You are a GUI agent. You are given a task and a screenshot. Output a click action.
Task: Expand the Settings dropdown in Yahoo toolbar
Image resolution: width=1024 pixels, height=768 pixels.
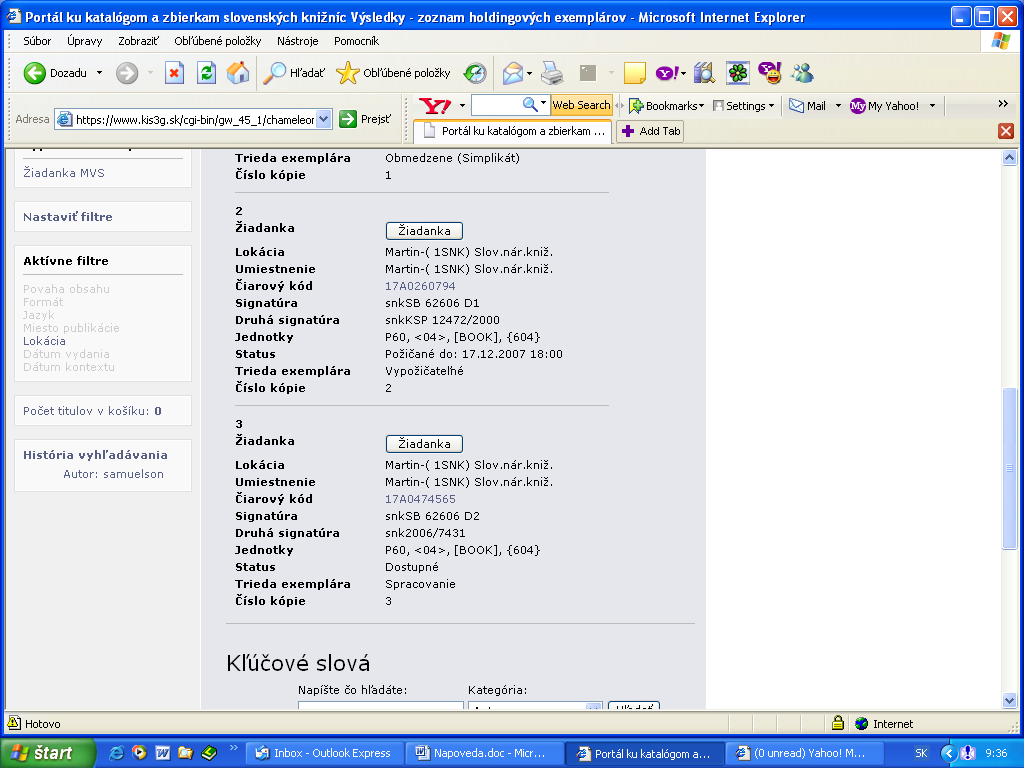coord(744,105)
